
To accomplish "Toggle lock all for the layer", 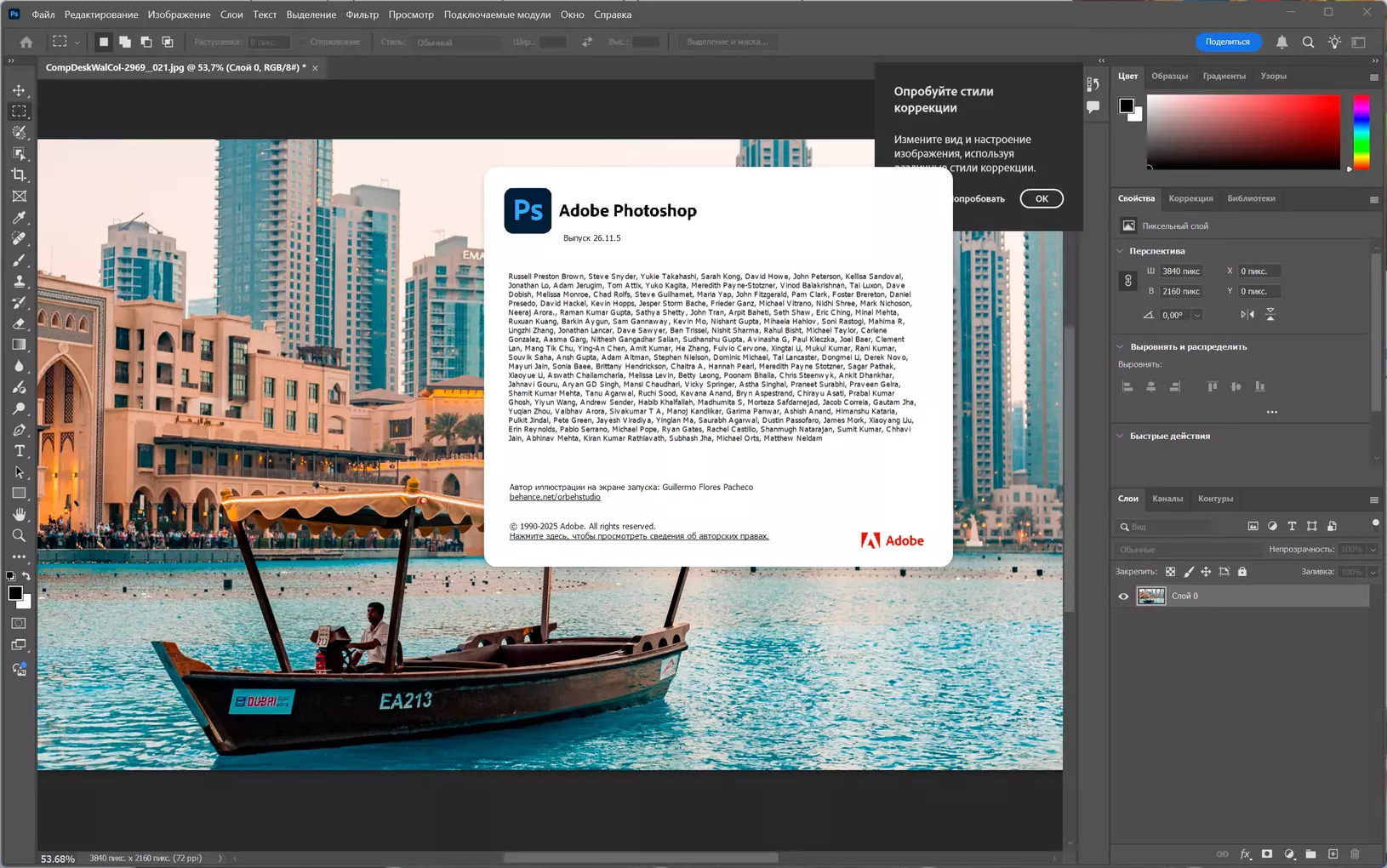I will 1242,572.
